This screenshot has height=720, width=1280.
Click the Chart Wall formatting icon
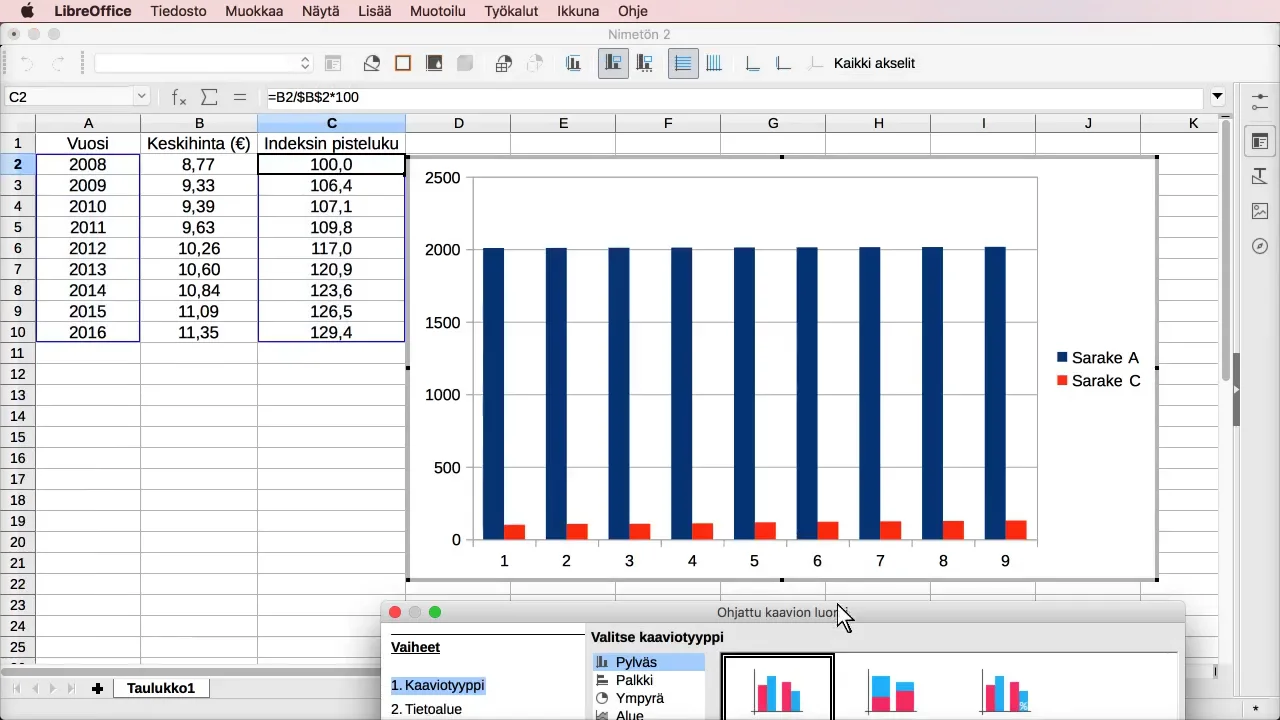point(434,64)
